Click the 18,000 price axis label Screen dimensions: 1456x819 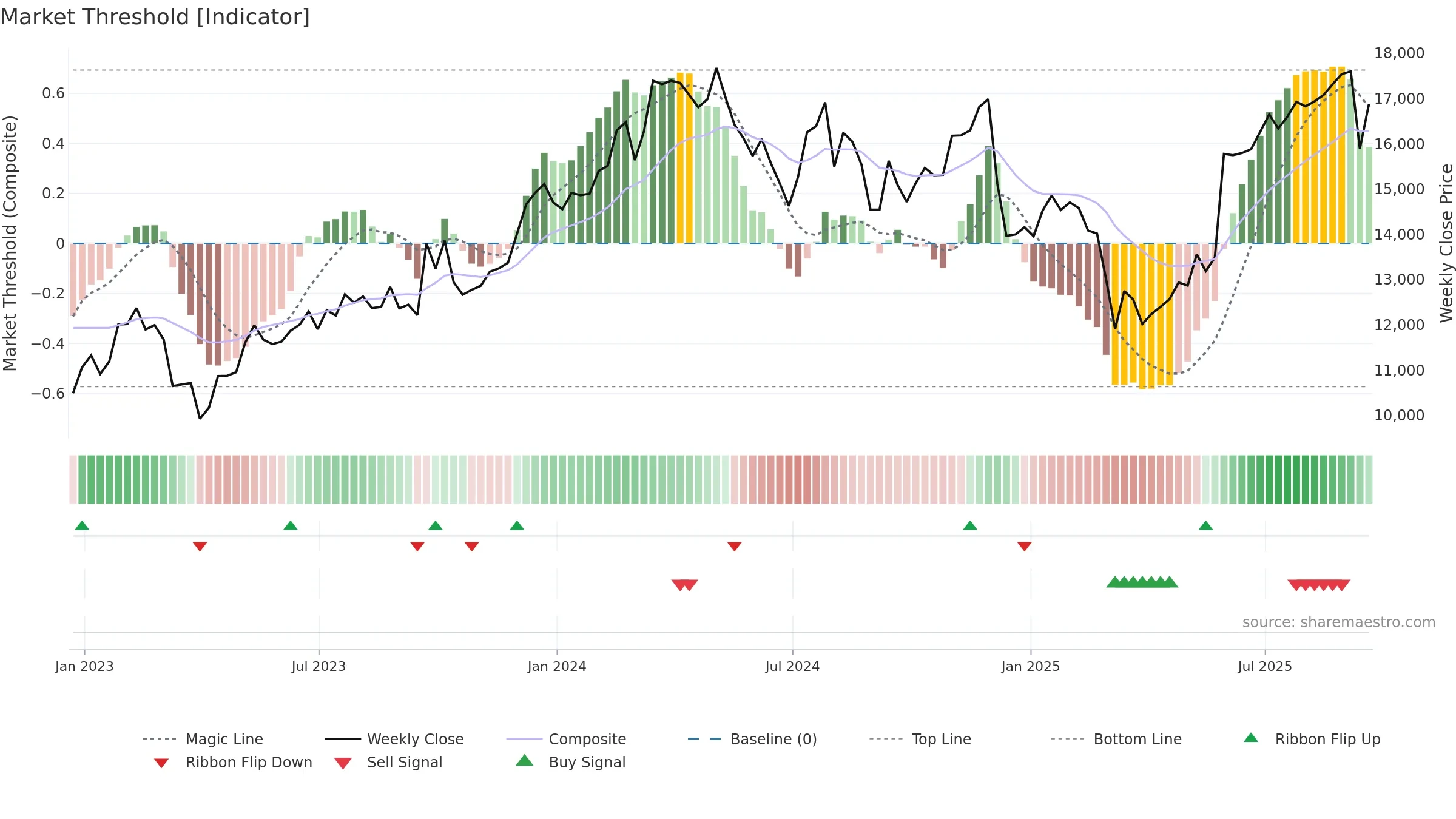1399,53
